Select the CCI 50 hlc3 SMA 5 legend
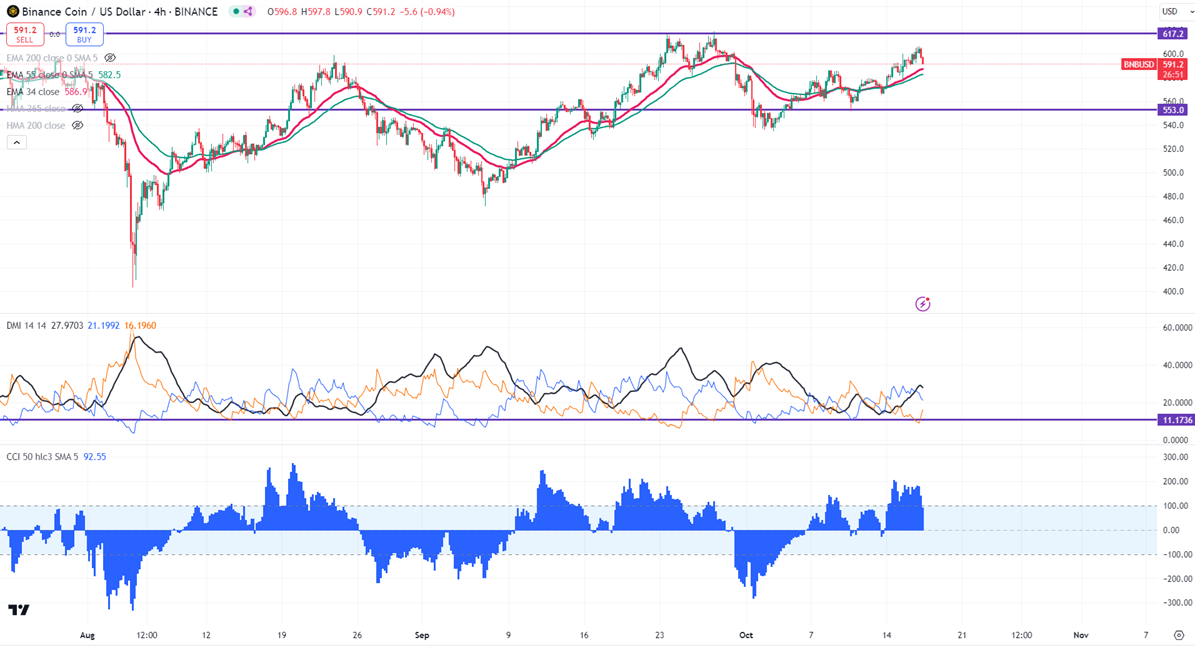The image size is (1195, 646). click(x=42, y=456)
